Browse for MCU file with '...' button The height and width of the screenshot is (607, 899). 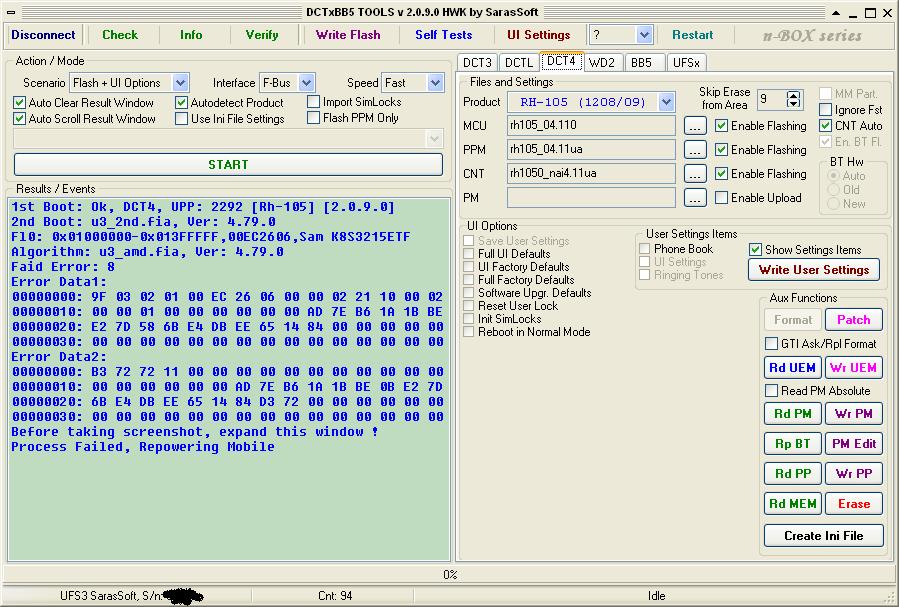pyautogui.click(x=695, y=126)
